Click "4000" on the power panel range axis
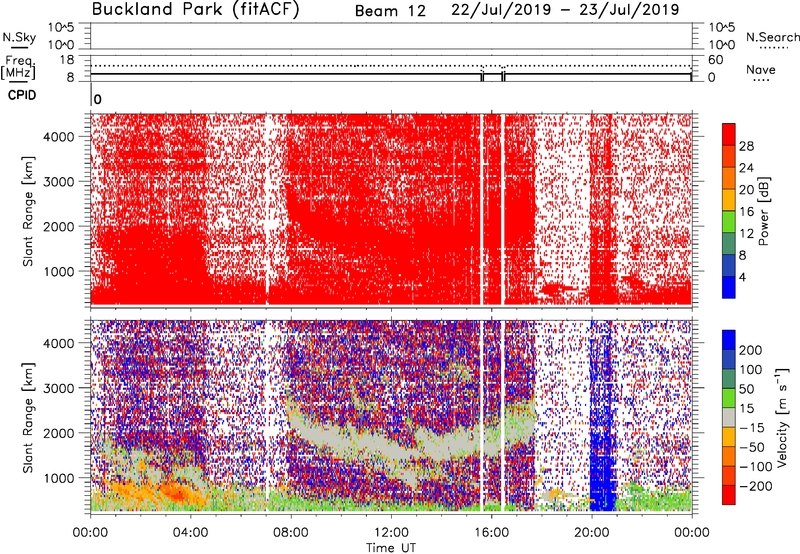Viewport: 800px width, 554px height. 59,137
